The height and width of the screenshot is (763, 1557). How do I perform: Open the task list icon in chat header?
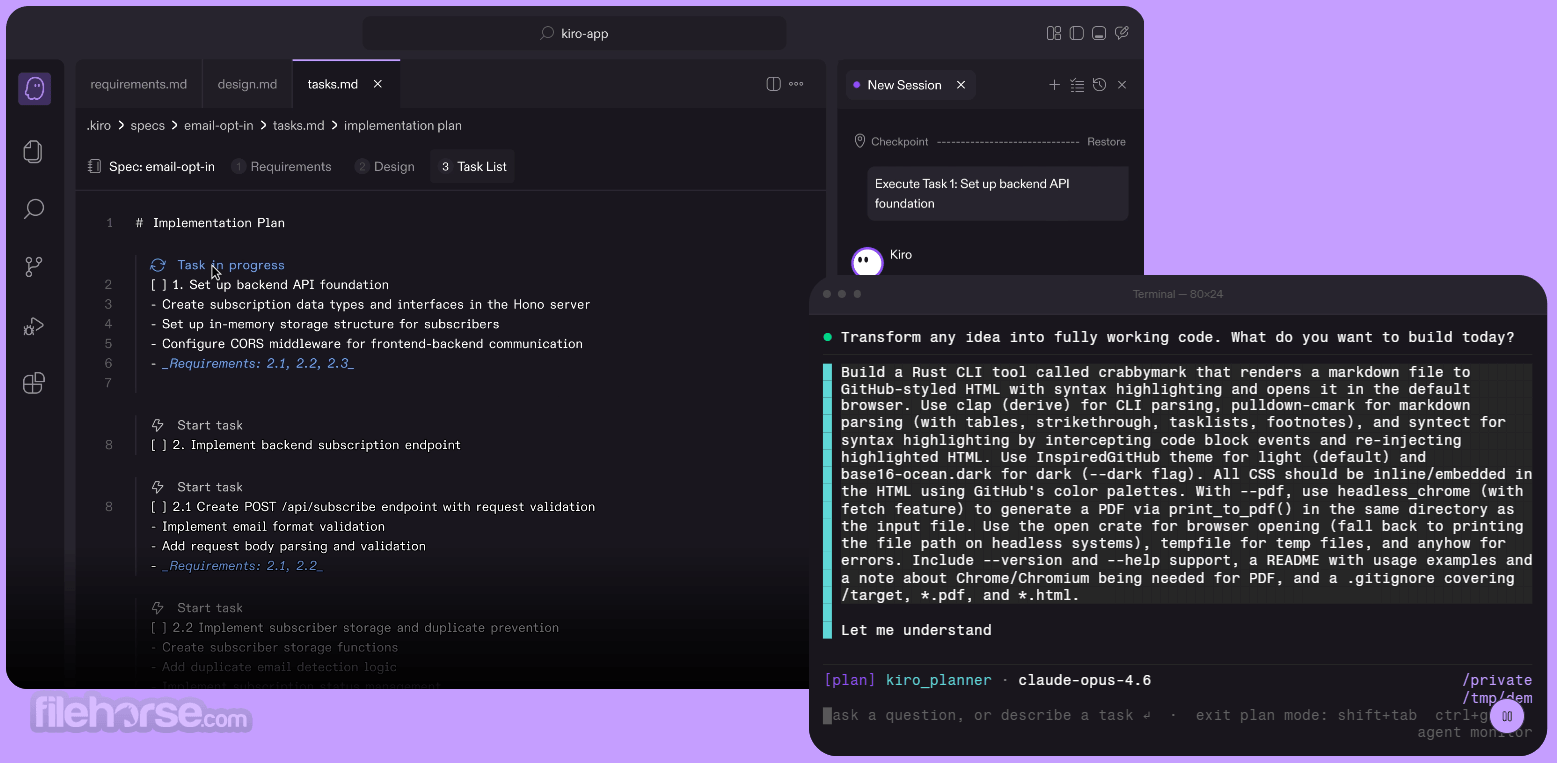coord(1077,85)
